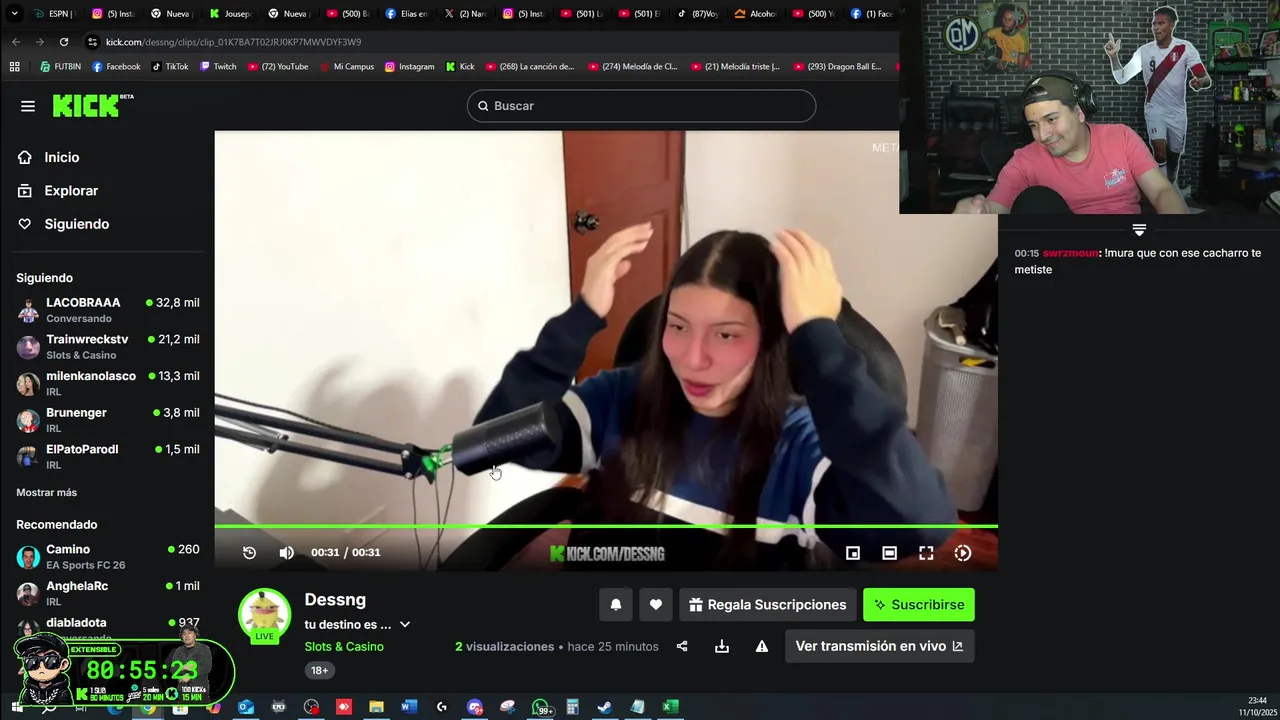Screen dimensions: 1280x720
Task: Open Trainwreckstv channel
Action: click(107, 347)
